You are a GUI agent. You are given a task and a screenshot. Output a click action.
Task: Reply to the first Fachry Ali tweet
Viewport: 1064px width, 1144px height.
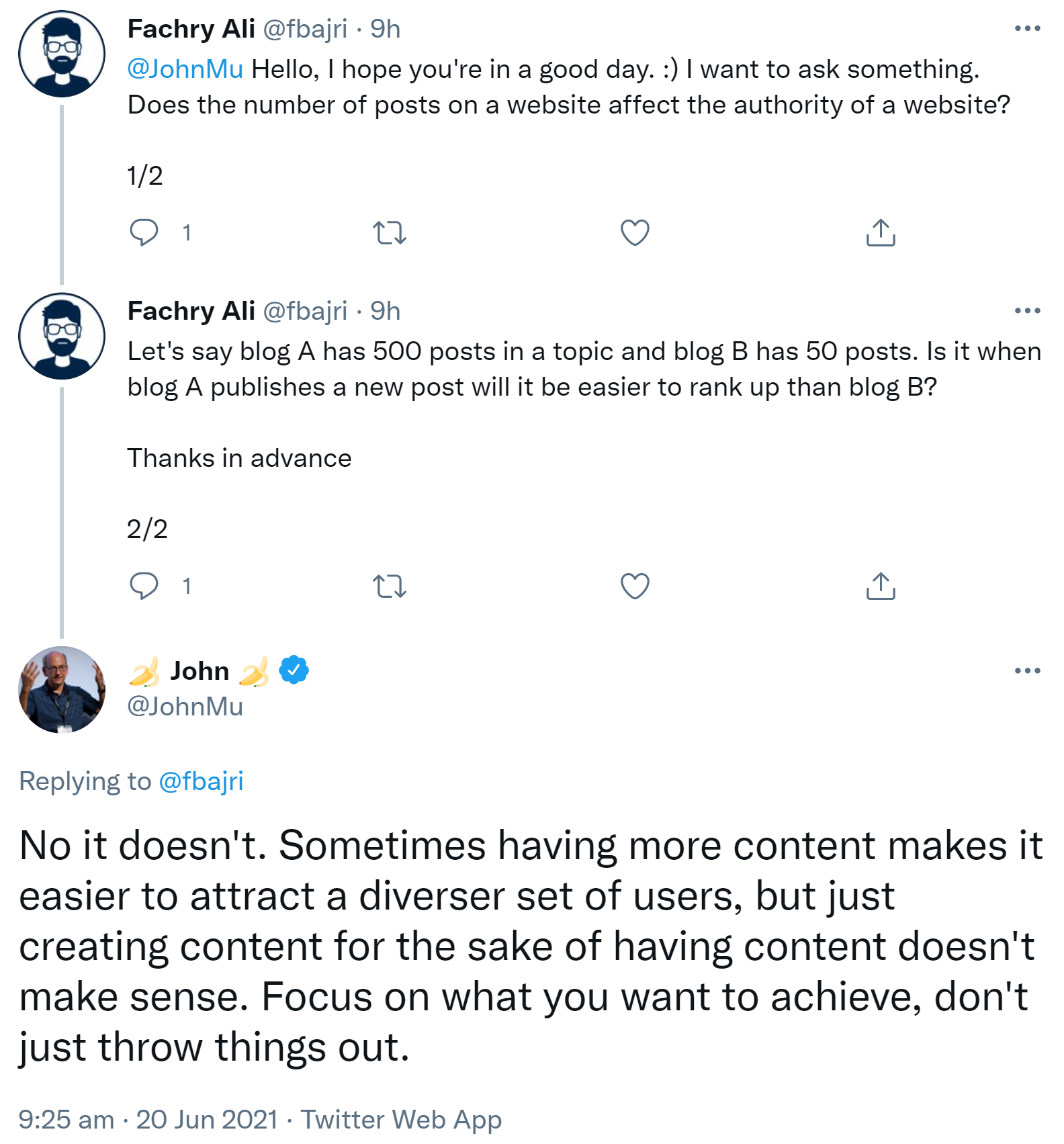tap(144, 232)
